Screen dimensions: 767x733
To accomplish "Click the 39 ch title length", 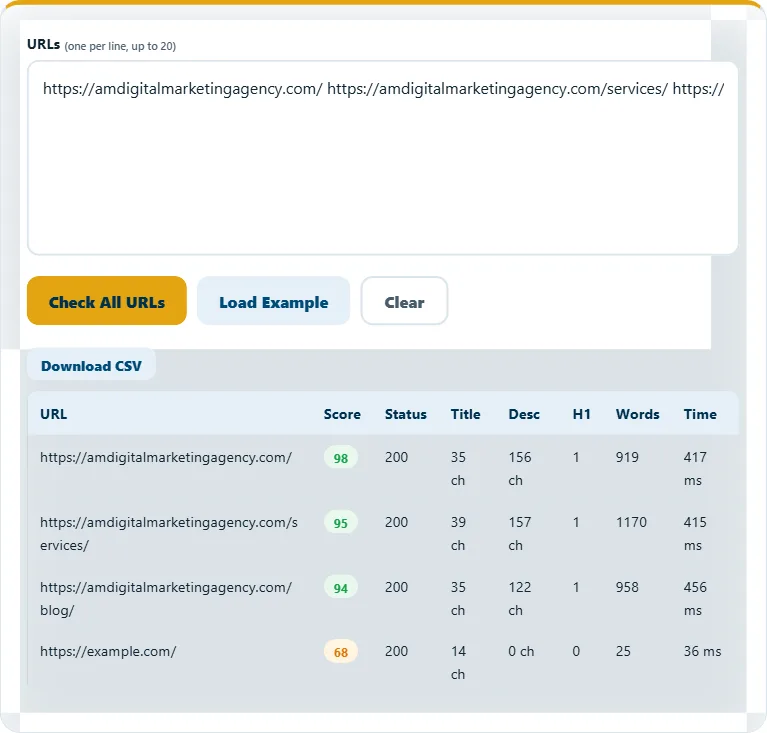I will tap(458, 533).
